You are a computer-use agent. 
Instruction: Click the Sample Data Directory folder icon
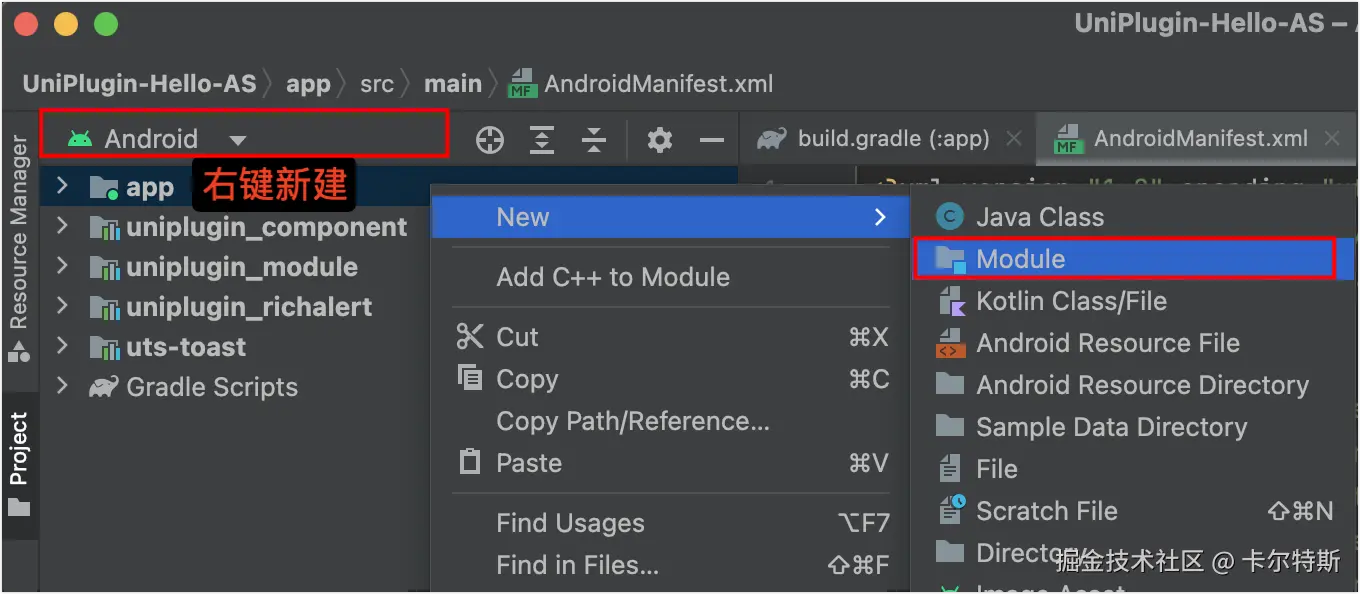pos(950,426)
